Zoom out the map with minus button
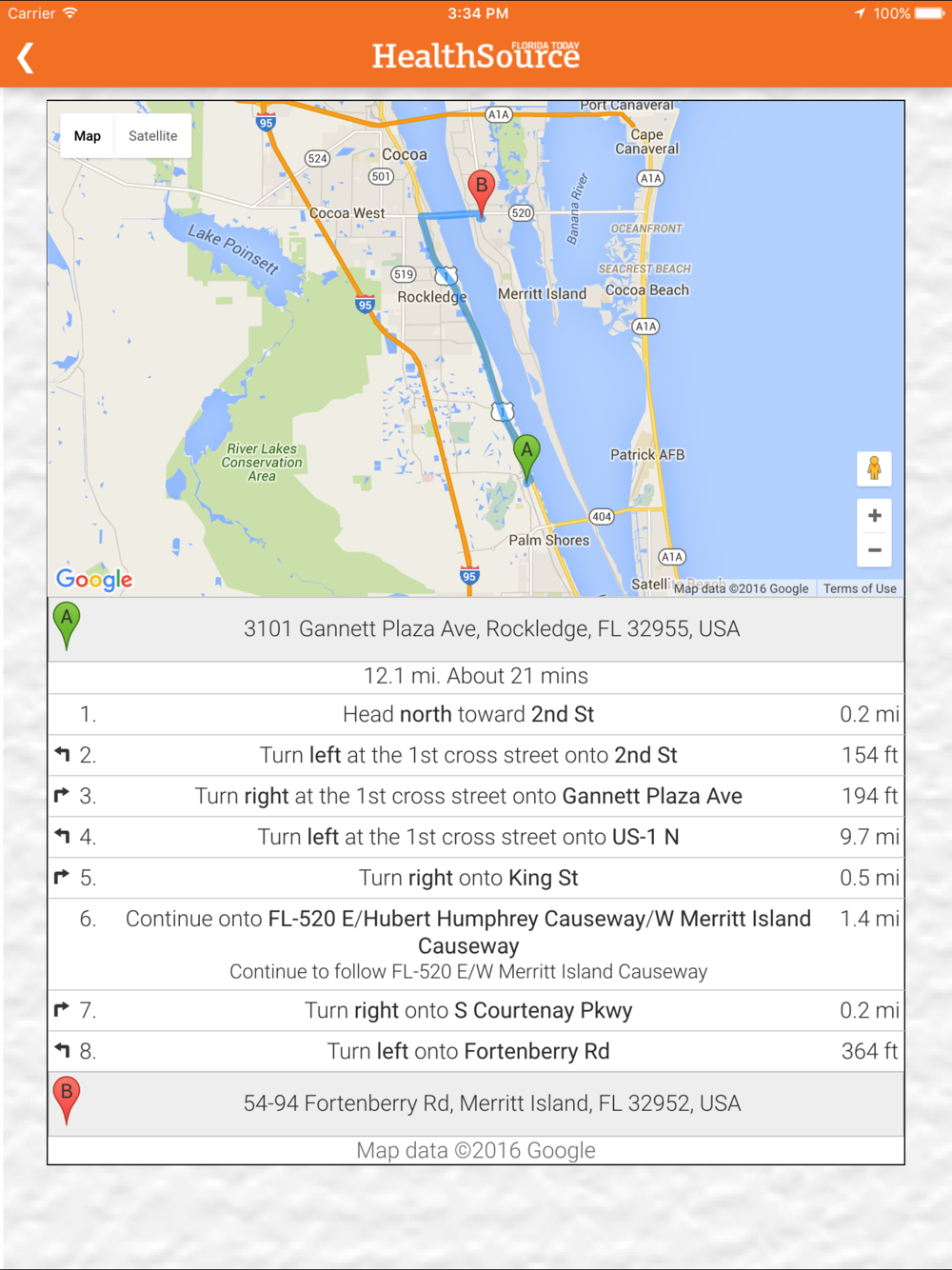Screen dimensions: 952x1270 click(x=874, y=550)
